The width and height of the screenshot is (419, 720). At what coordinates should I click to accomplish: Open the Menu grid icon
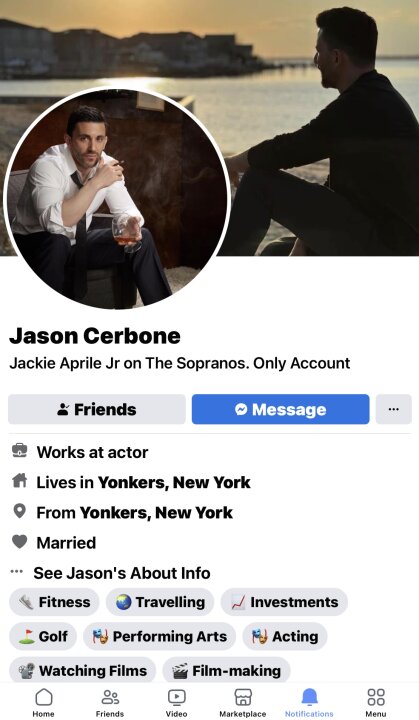click(376, 697)
